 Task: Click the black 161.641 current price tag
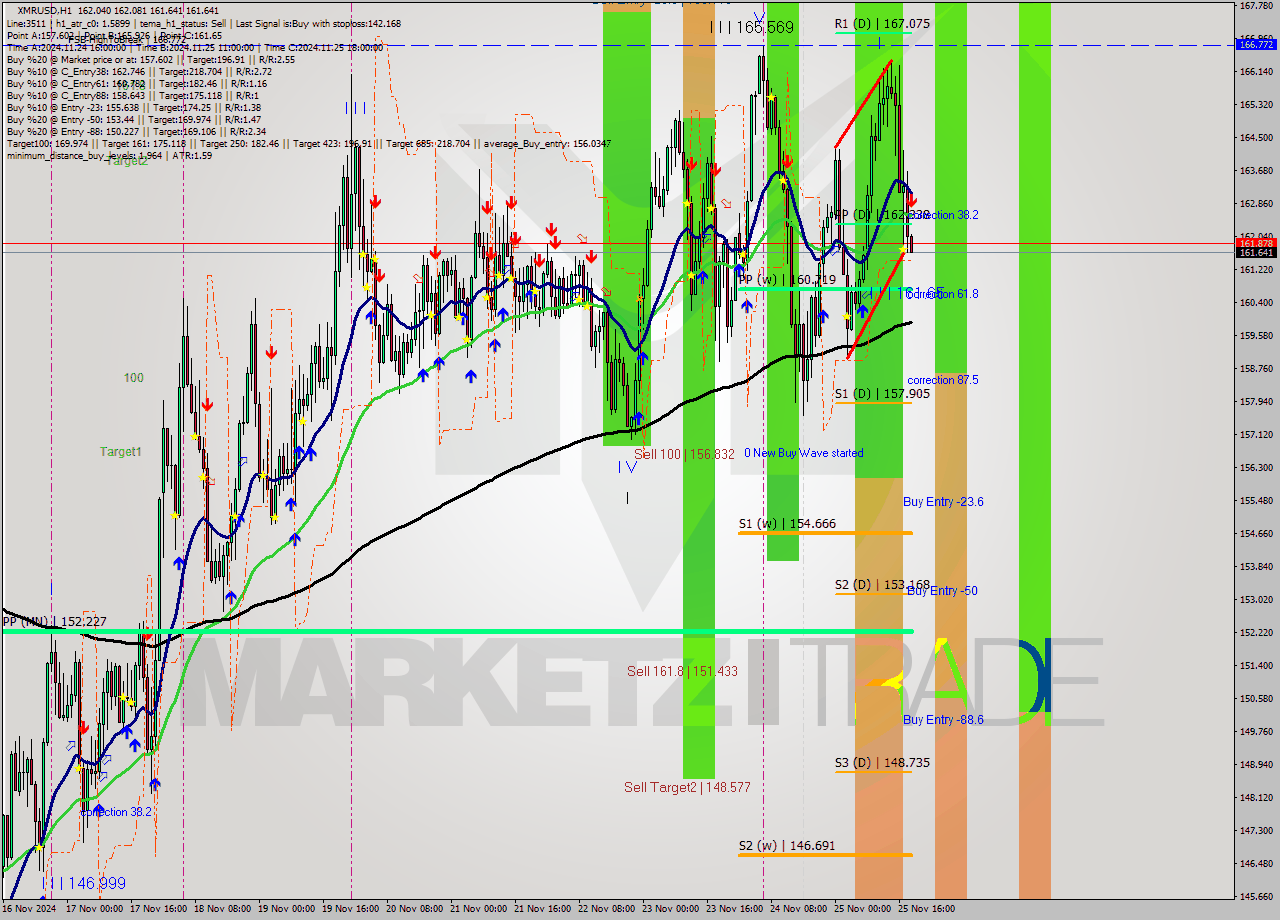click(x=1256, y=253)
